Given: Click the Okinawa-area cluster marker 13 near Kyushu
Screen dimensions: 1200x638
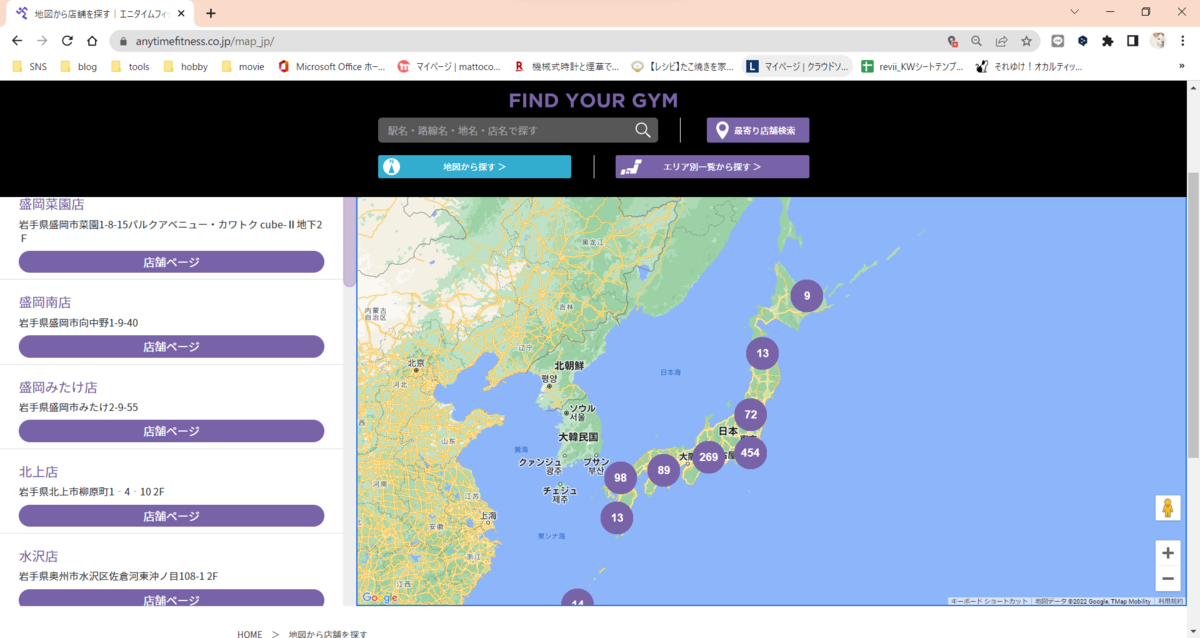Looking at the screenshot, I should point(617,518).
